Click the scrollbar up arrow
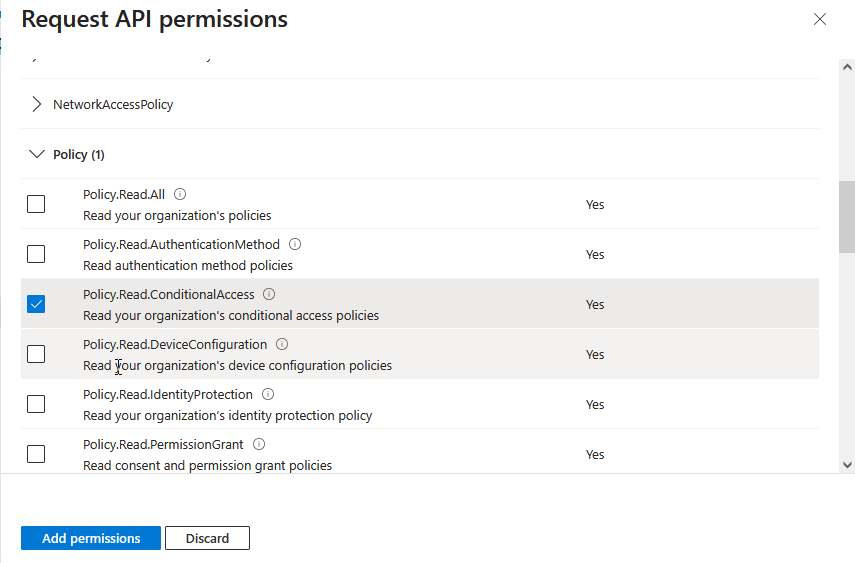This screenshot has width=855, height=563. pos(847,66)
